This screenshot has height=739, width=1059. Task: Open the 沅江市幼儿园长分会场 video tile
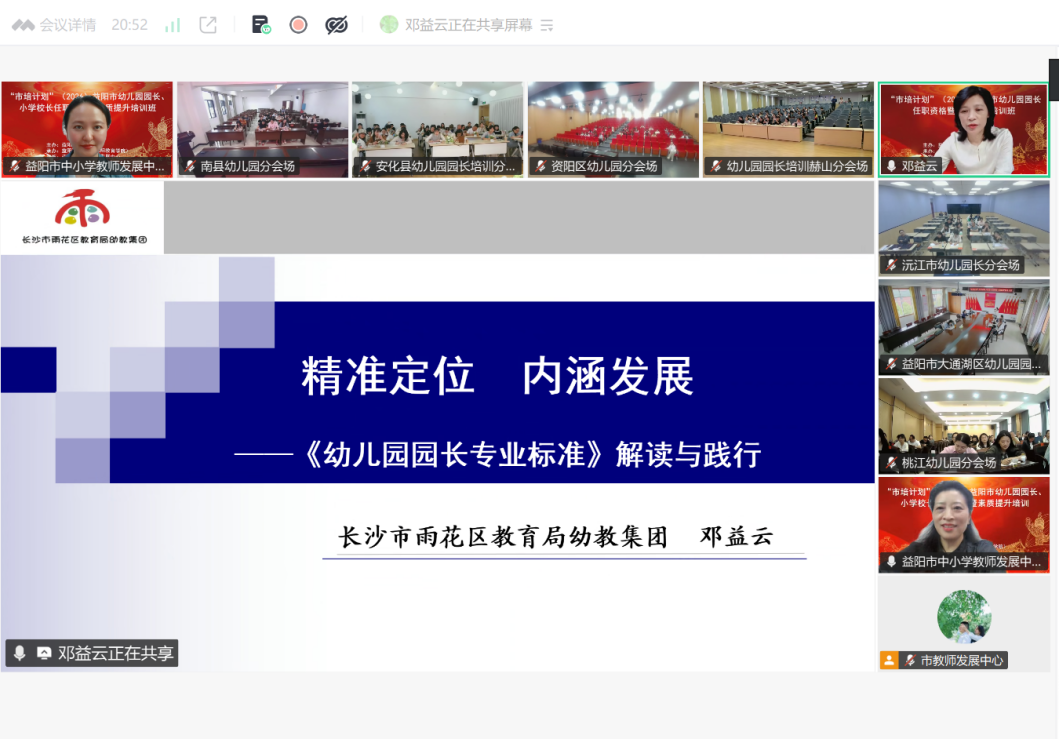click(963, 226)
